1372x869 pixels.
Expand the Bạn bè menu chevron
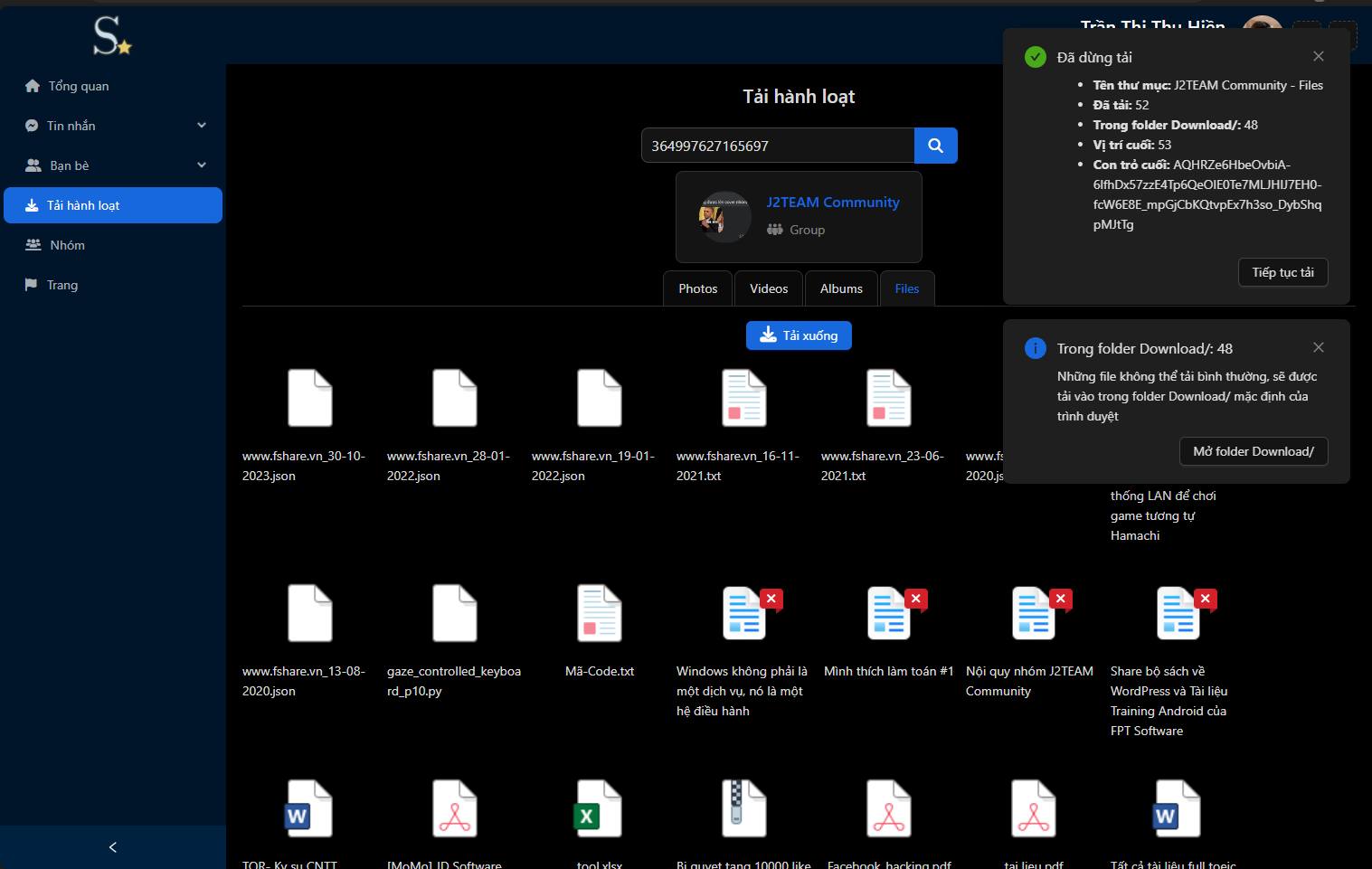coord(202,165)
